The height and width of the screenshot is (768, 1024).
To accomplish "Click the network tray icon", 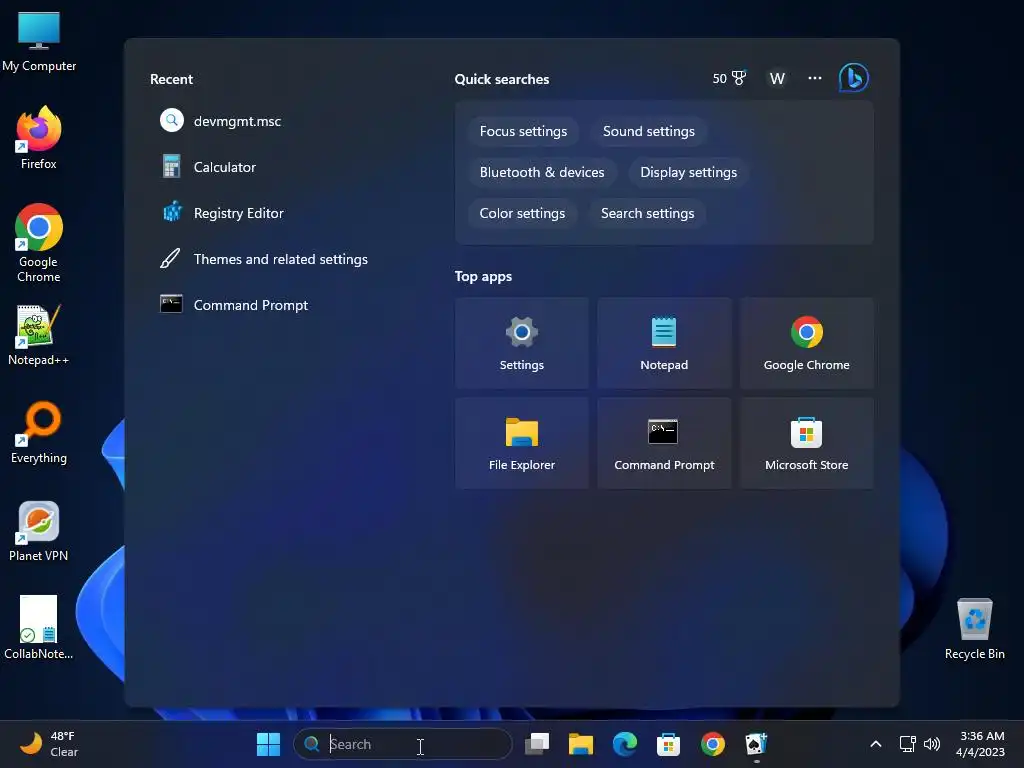I will pos(907,744).
